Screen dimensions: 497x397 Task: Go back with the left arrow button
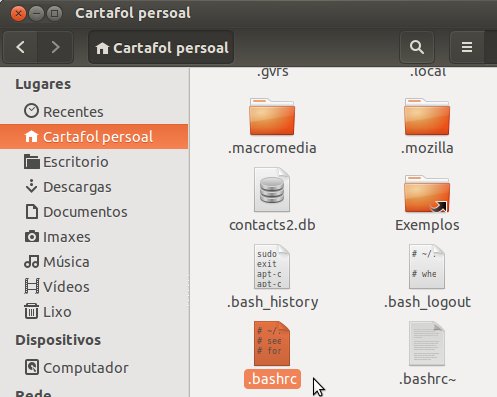tap(21, 47)
